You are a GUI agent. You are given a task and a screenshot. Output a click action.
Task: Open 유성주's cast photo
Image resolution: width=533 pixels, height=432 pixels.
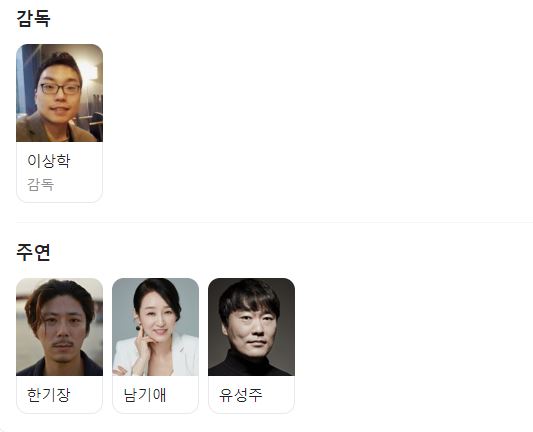[252, 327]
